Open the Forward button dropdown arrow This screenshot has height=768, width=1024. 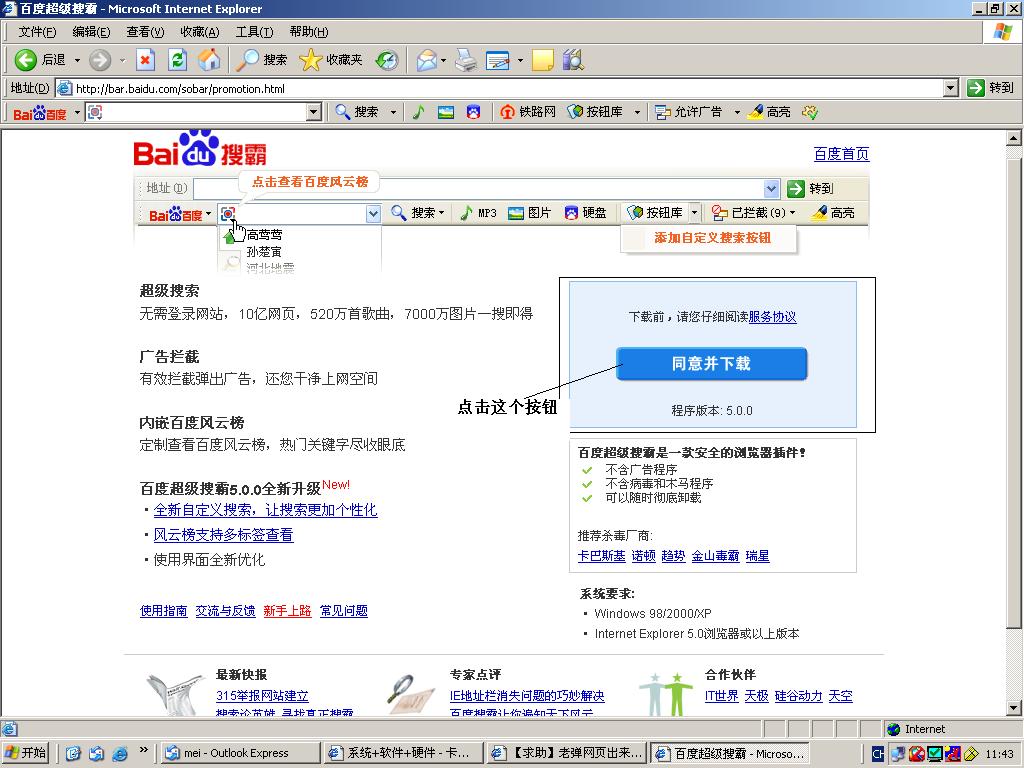point(122,60)
